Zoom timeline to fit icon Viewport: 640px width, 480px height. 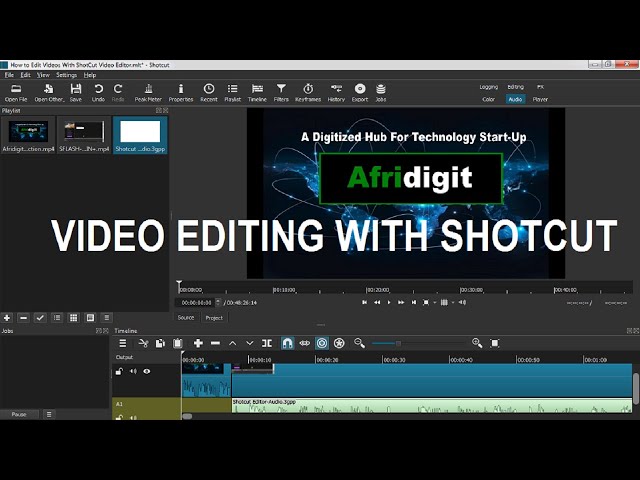495,343
